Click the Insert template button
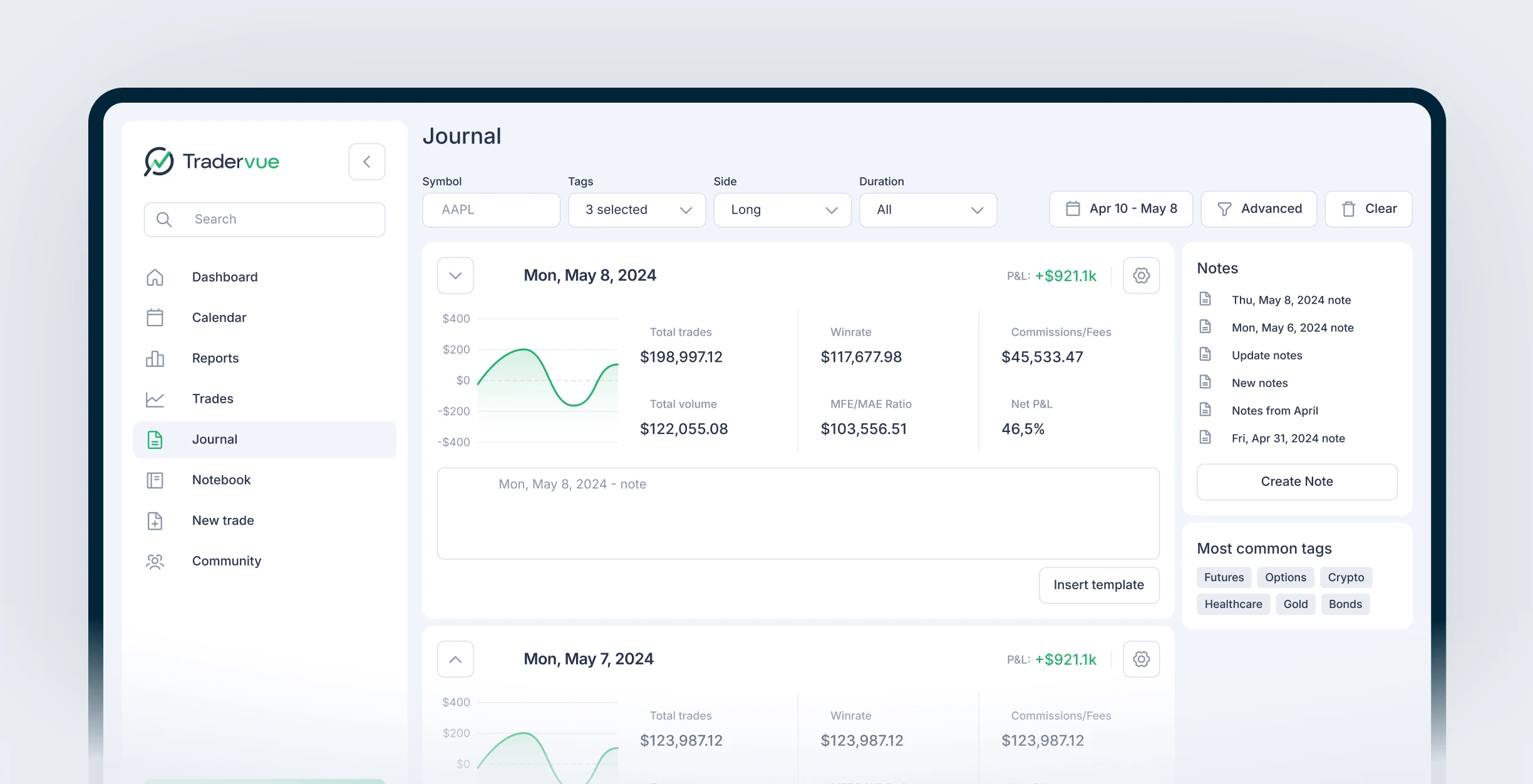 click(1098, 585)
